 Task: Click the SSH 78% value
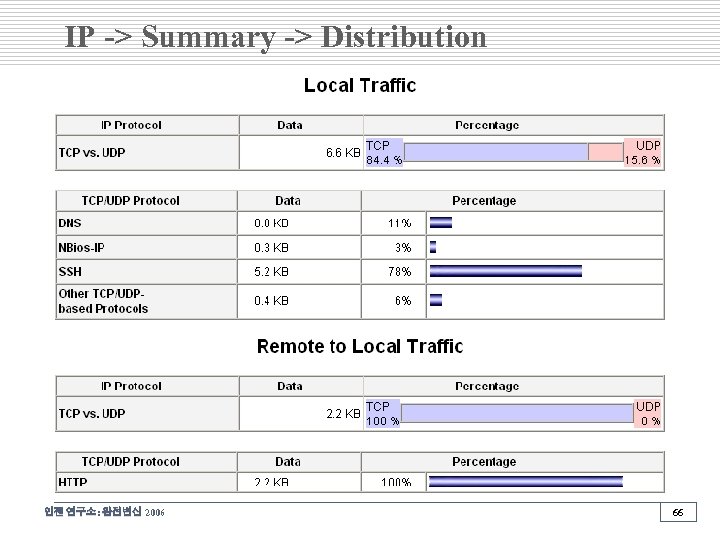[x=399, y=272]
